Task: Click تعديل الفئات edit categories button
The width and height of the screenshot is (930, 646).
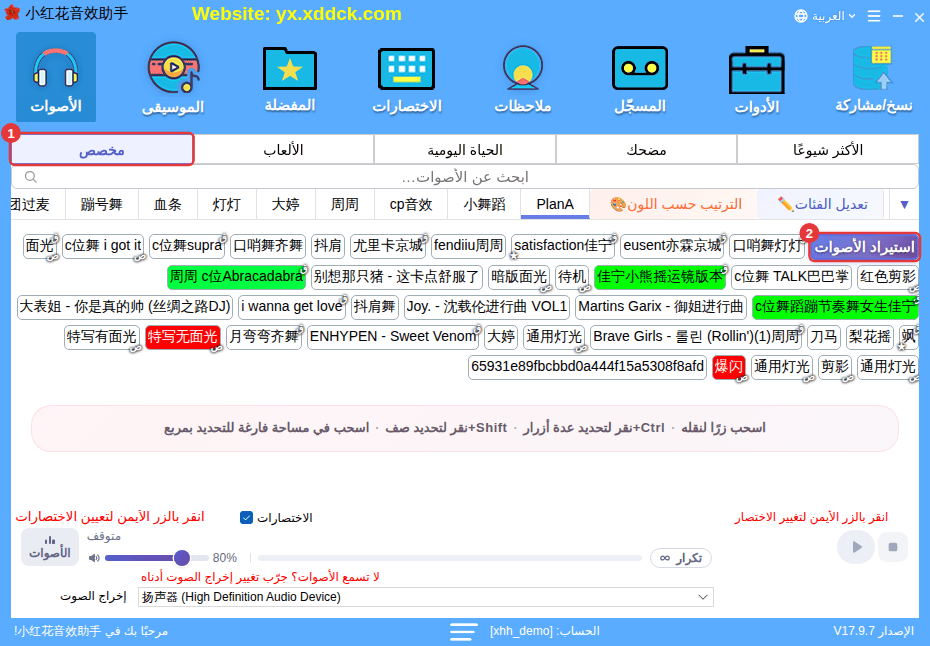Action: pos(822,205)
